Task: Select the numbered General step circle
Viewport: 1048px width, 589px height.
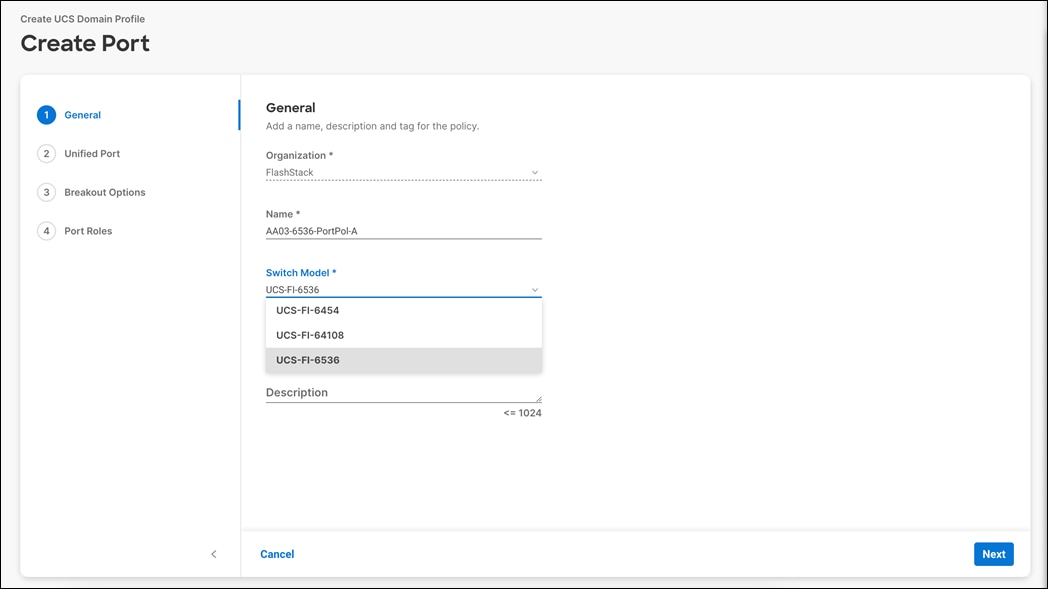Action: [46, 114]
